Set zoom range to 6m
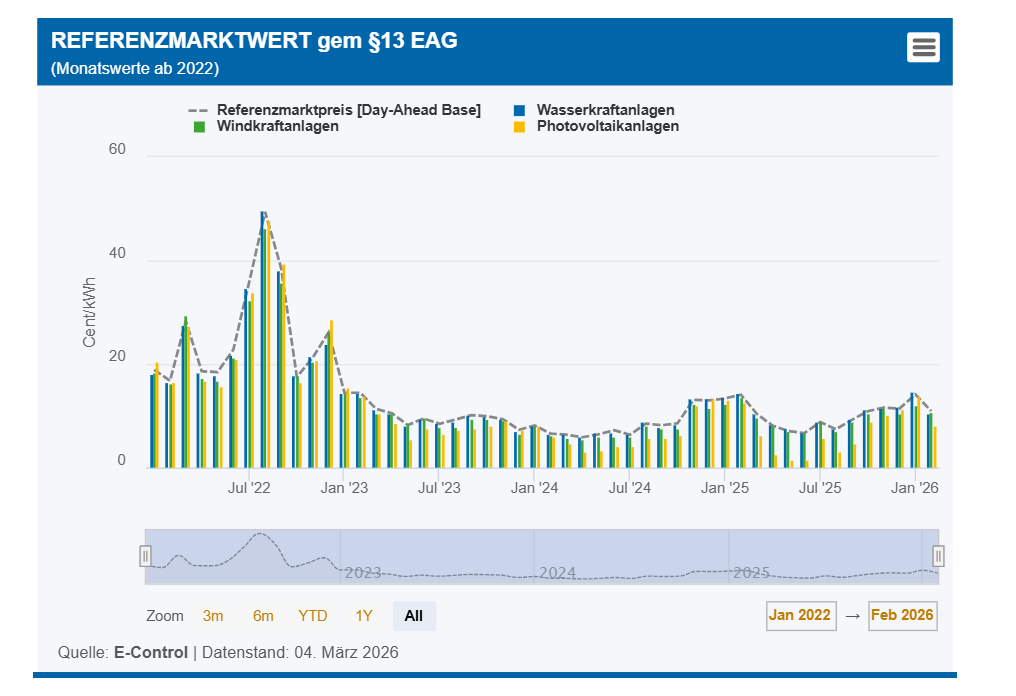 (x=263, y=616)
